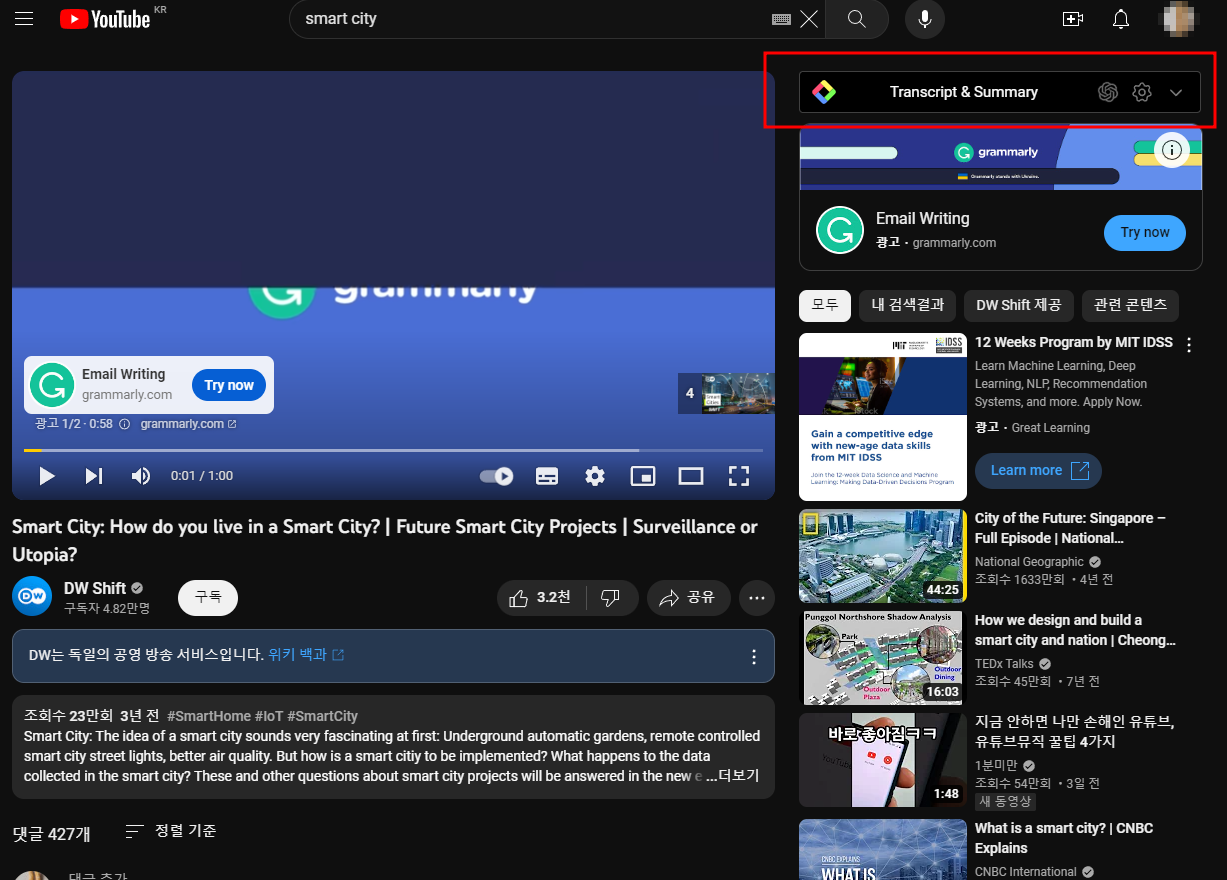Like the video showing 3.2천
The image size is (1227, 880).
pyautogui.click(x=541, y=598)
